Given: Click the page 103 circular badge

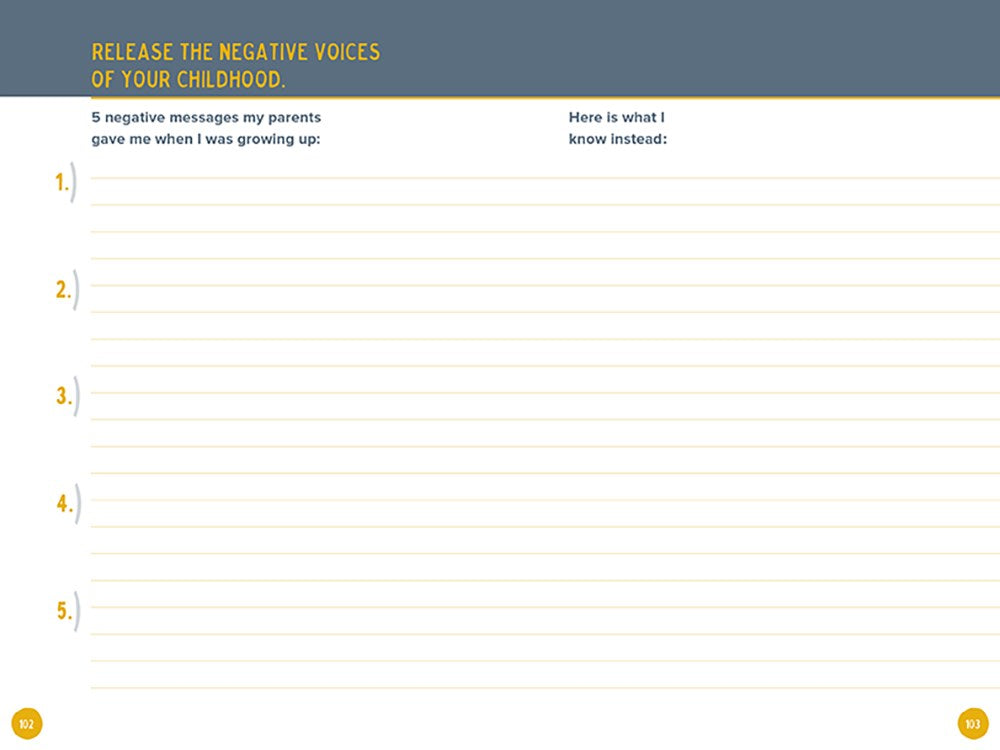Looking at the screenshot, I should pyautogui.click(x=972, y=723).
